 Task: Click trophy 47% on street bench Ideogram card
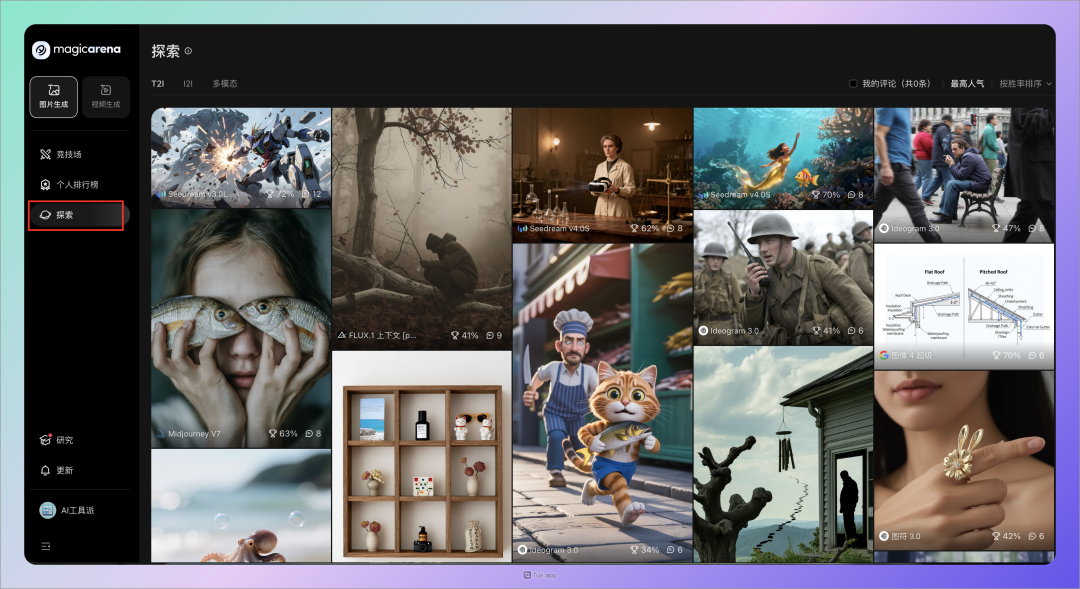pyautogui.click(x=1006, y=228)
